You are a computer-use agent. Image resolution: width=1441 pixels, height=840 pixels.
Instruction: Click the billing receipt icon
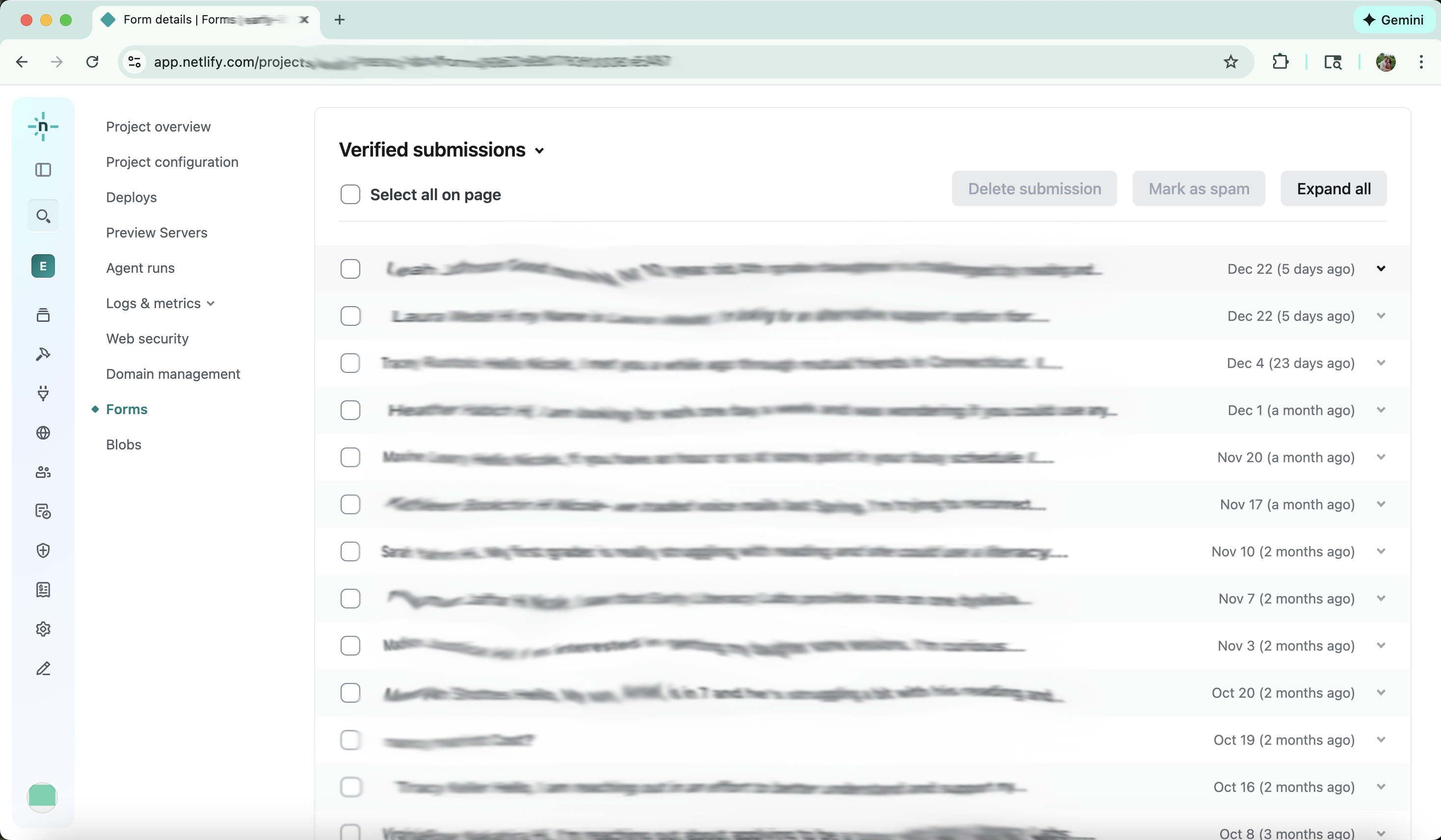tap(44, 590)
